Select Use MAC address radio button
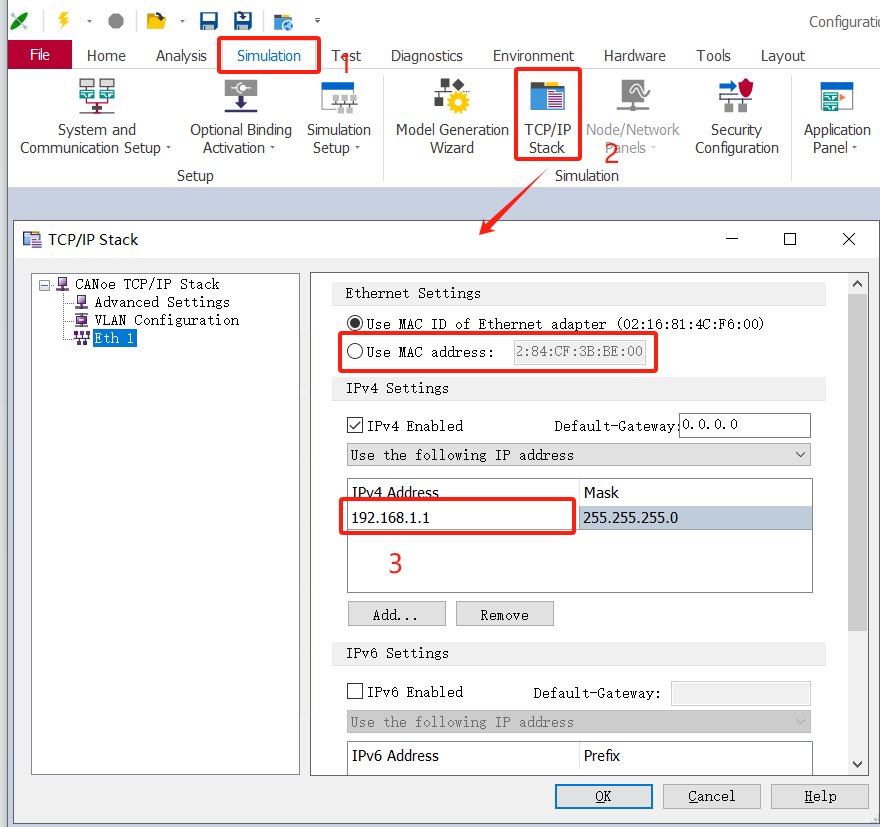This screenshot has width=880, height=827. [355, 352]
